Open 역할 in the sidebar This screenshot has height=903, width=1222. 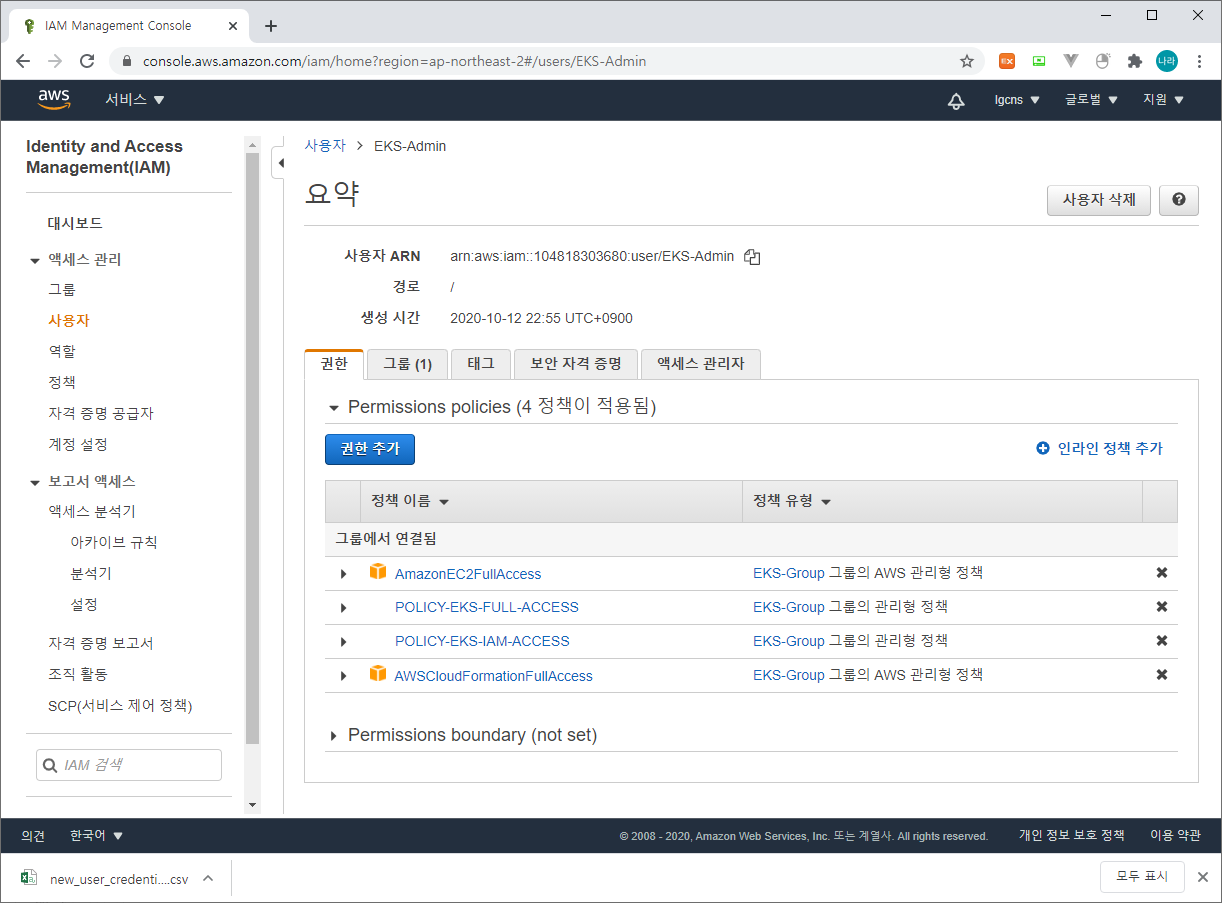62,351
